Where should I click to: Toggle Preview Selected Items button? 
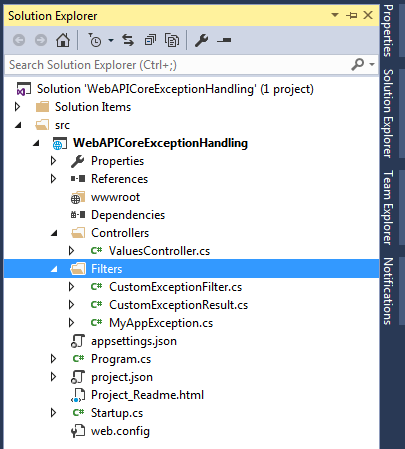(224, 40)
